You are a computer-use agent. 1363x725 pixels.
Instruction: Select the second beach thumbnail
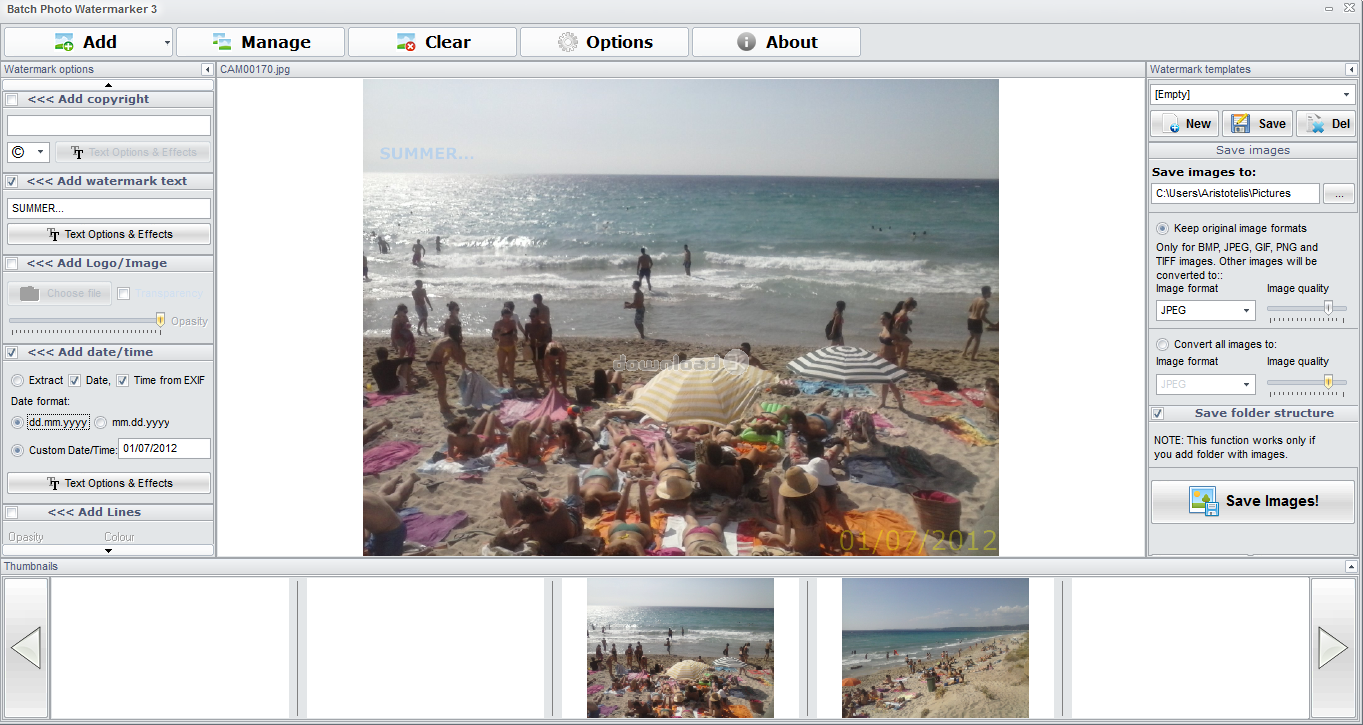[x=935, y=647]
